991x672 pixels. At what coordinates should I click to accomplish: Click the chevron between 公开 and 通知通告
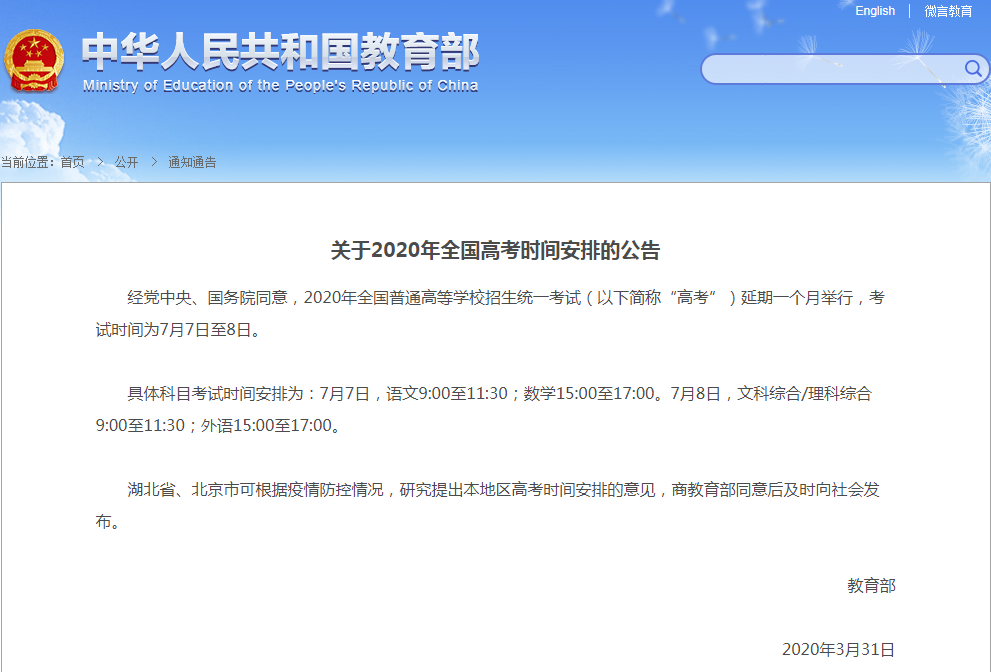(152, 161)
